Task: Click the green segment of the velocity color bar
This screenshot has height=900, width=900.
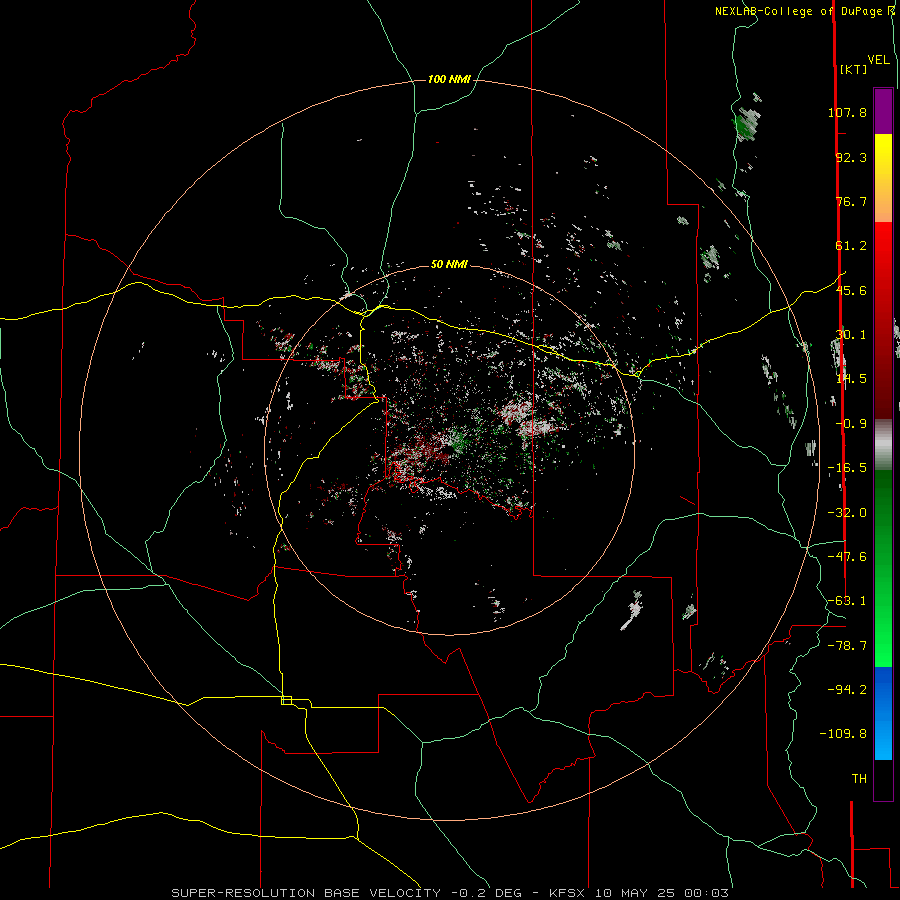Action: [883, 568]
